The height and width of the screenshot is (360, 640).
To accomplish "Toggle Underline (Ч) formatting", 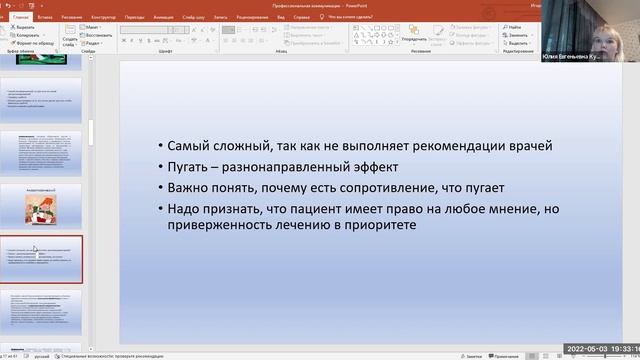I will [140, 41].
